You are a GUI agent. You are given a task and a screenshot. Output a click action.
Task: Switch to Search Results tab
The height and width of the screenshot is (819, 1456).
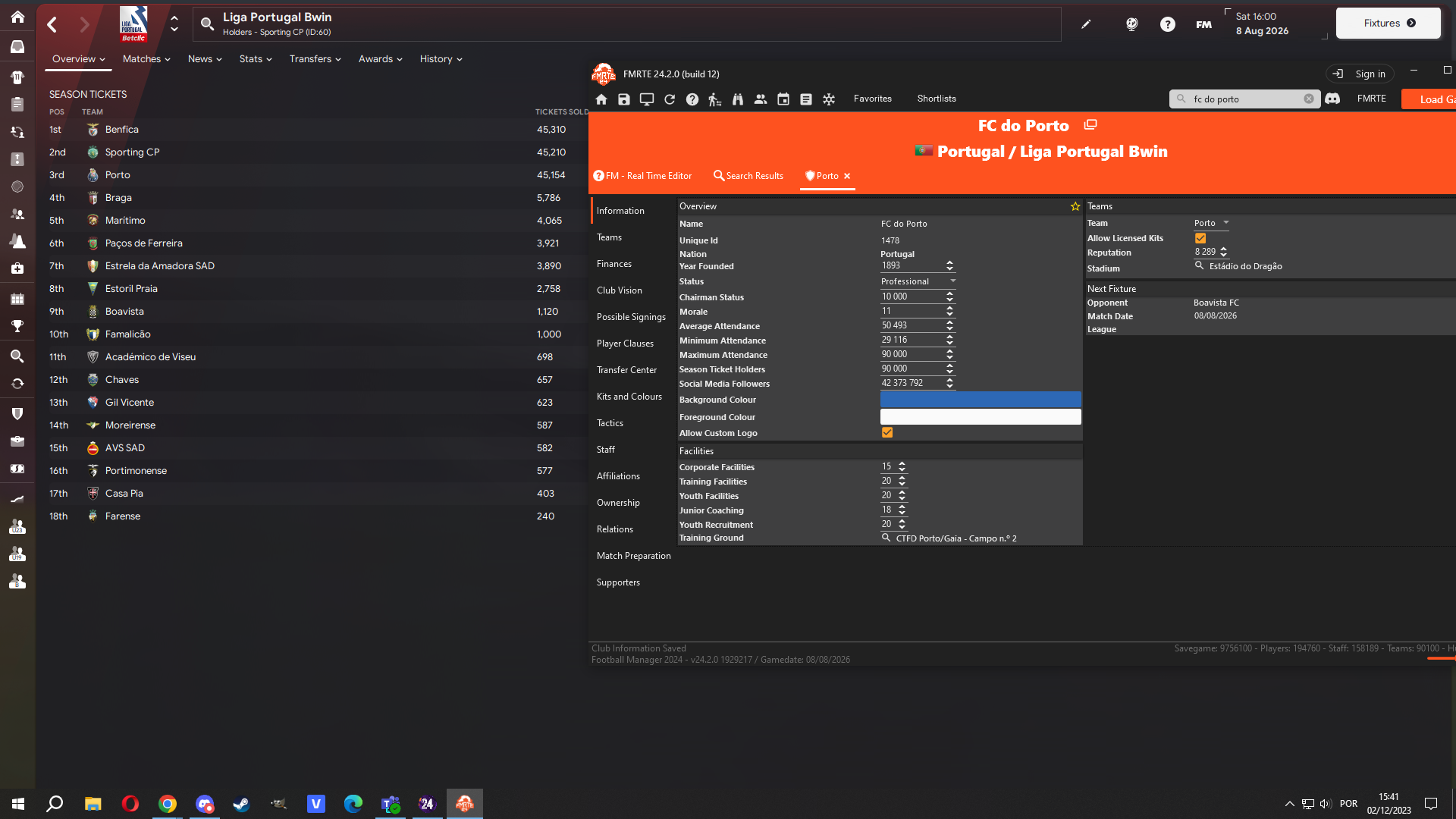click(x=748, y=176)
